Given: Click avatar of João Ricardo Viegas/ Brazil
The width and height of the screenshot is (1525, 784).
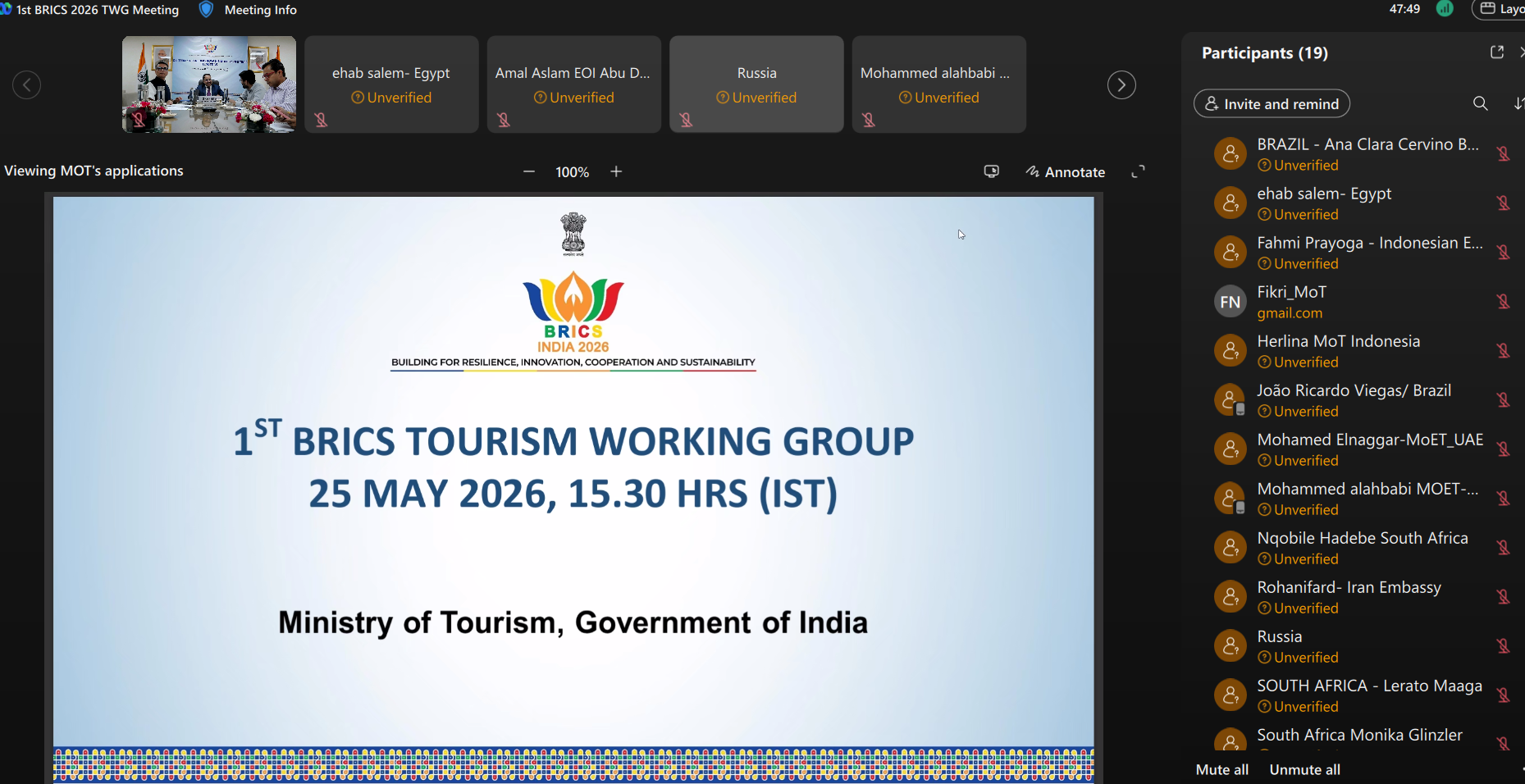Looking at the screenshot, I should (1230, 399).
